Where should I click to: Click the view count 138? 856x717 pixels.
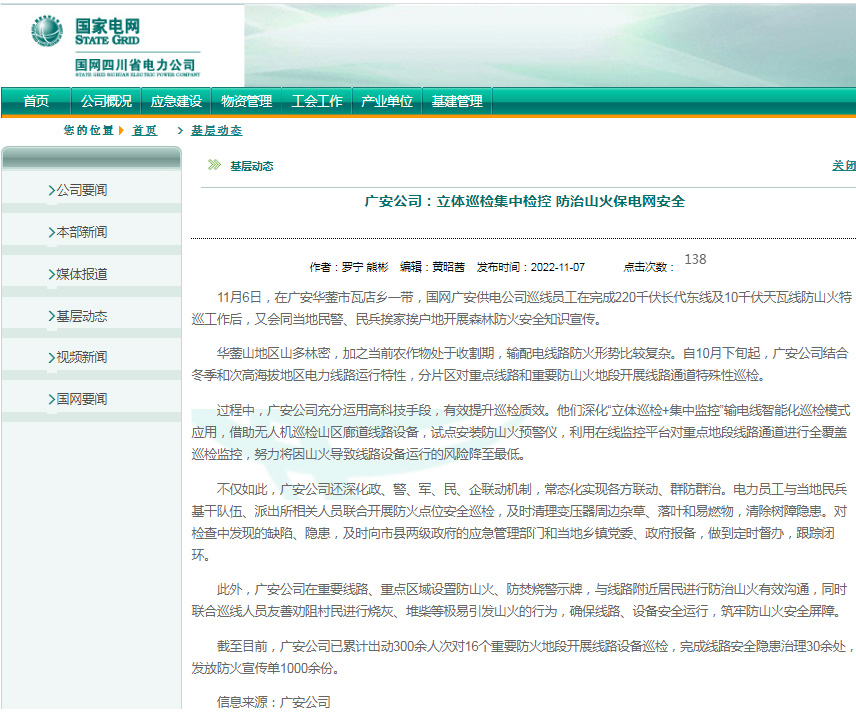pyautogui.click(x=695, y=259)
